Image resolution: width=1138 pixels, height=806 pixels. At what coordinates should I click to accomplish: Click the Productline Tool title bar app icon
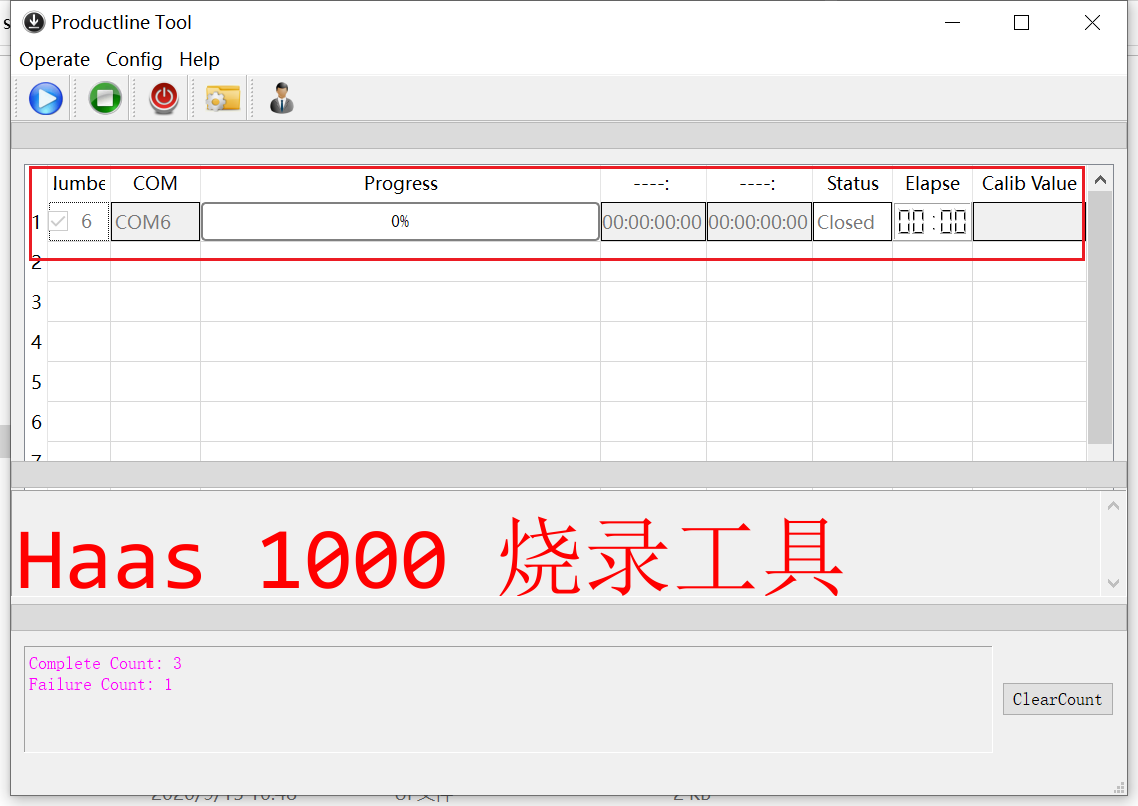tap(33, 22)
